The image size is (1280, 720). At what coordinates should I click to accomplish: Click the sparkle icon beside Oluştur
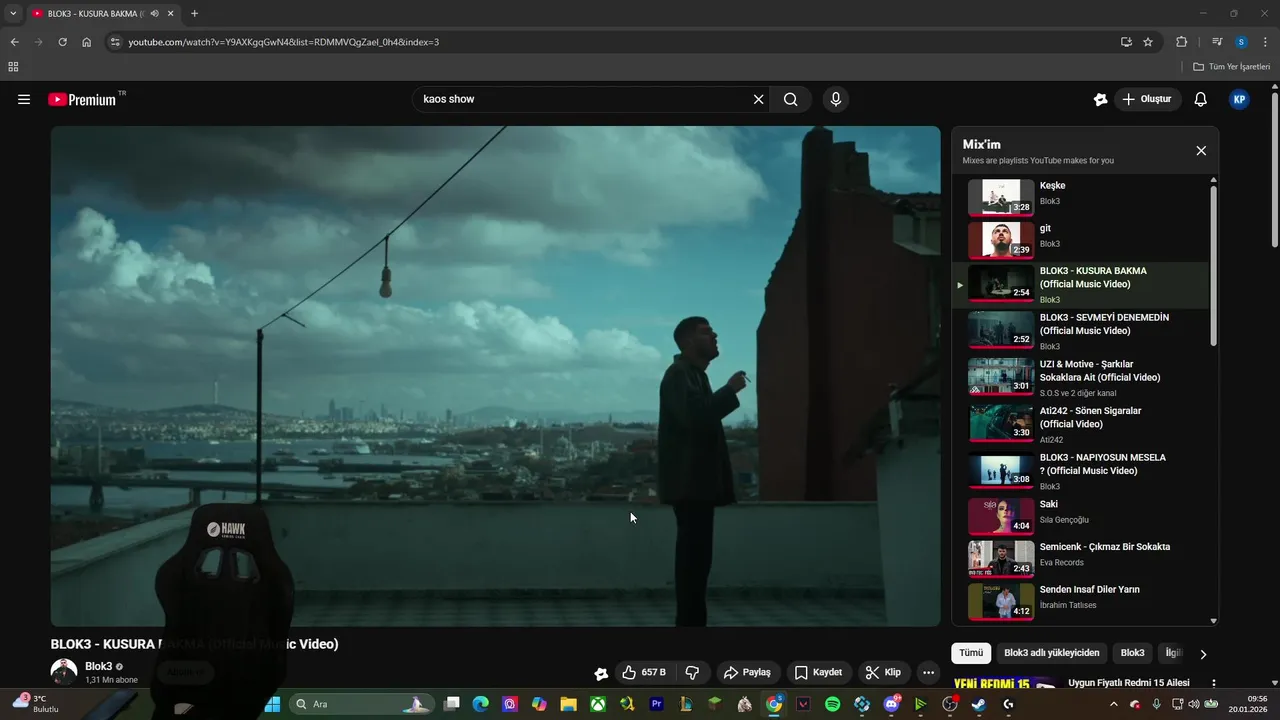tap(1100, 99)
